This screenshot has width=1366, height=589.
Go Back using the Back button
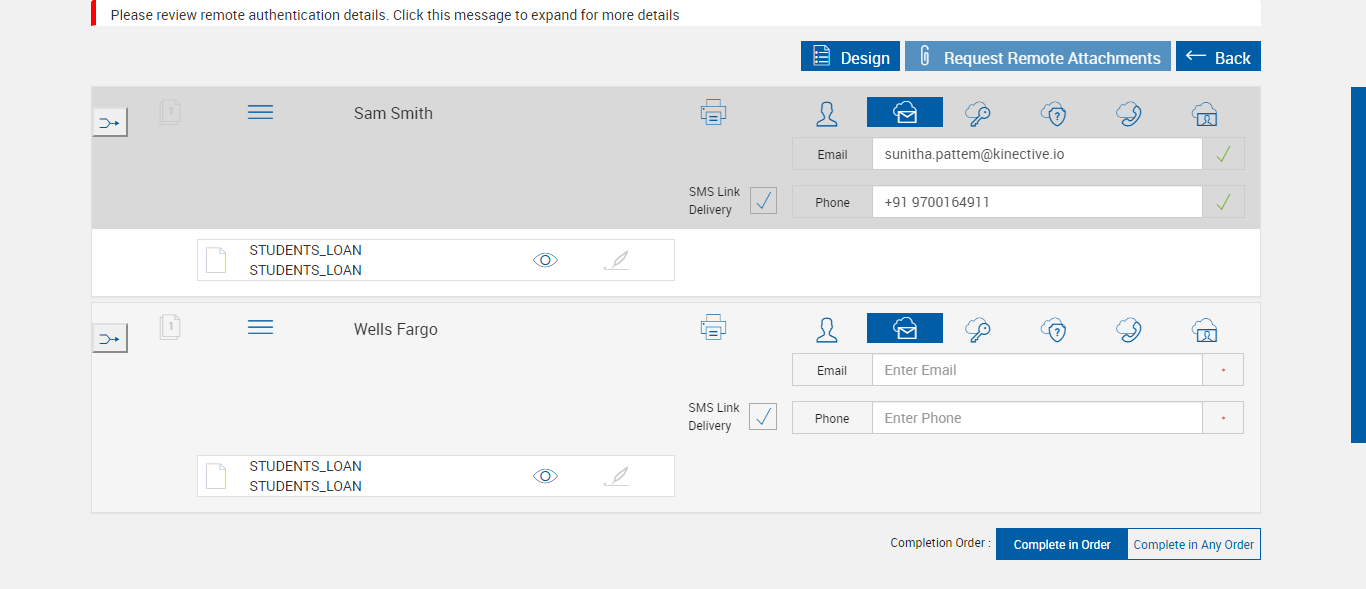pos(1218,57)
